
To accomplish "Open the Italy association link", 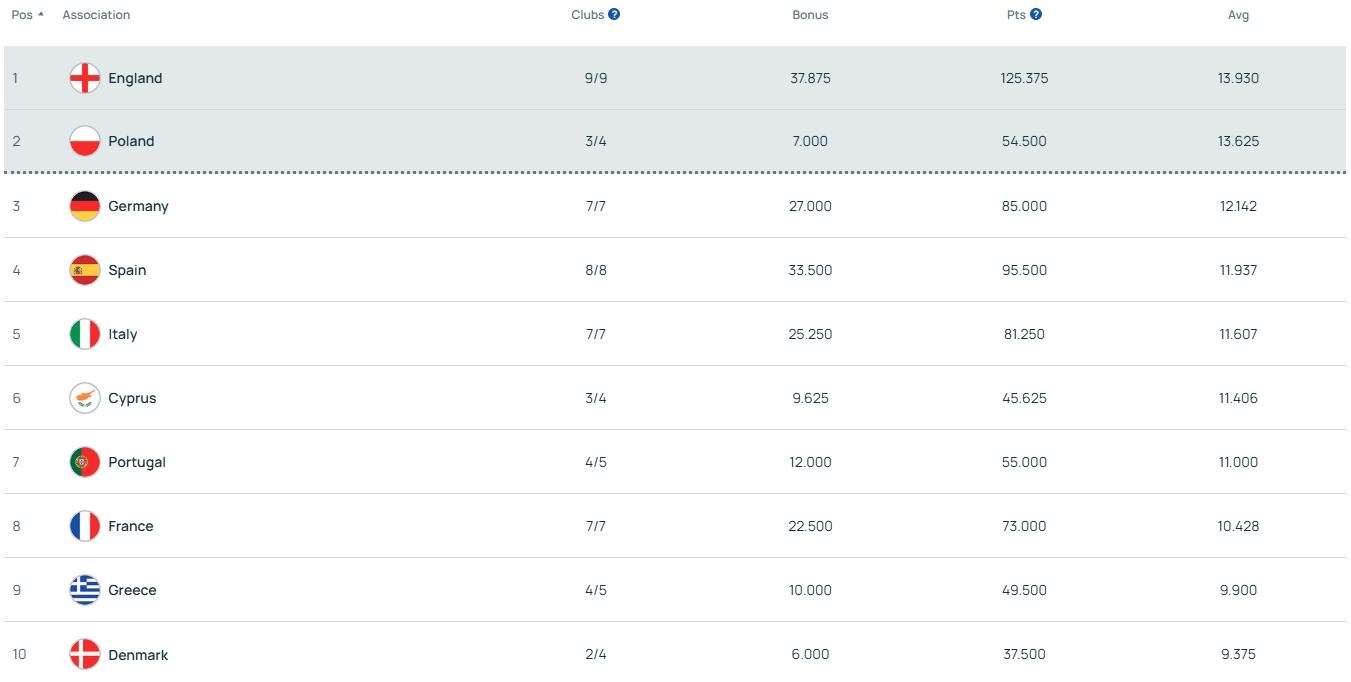I will 123,334.
